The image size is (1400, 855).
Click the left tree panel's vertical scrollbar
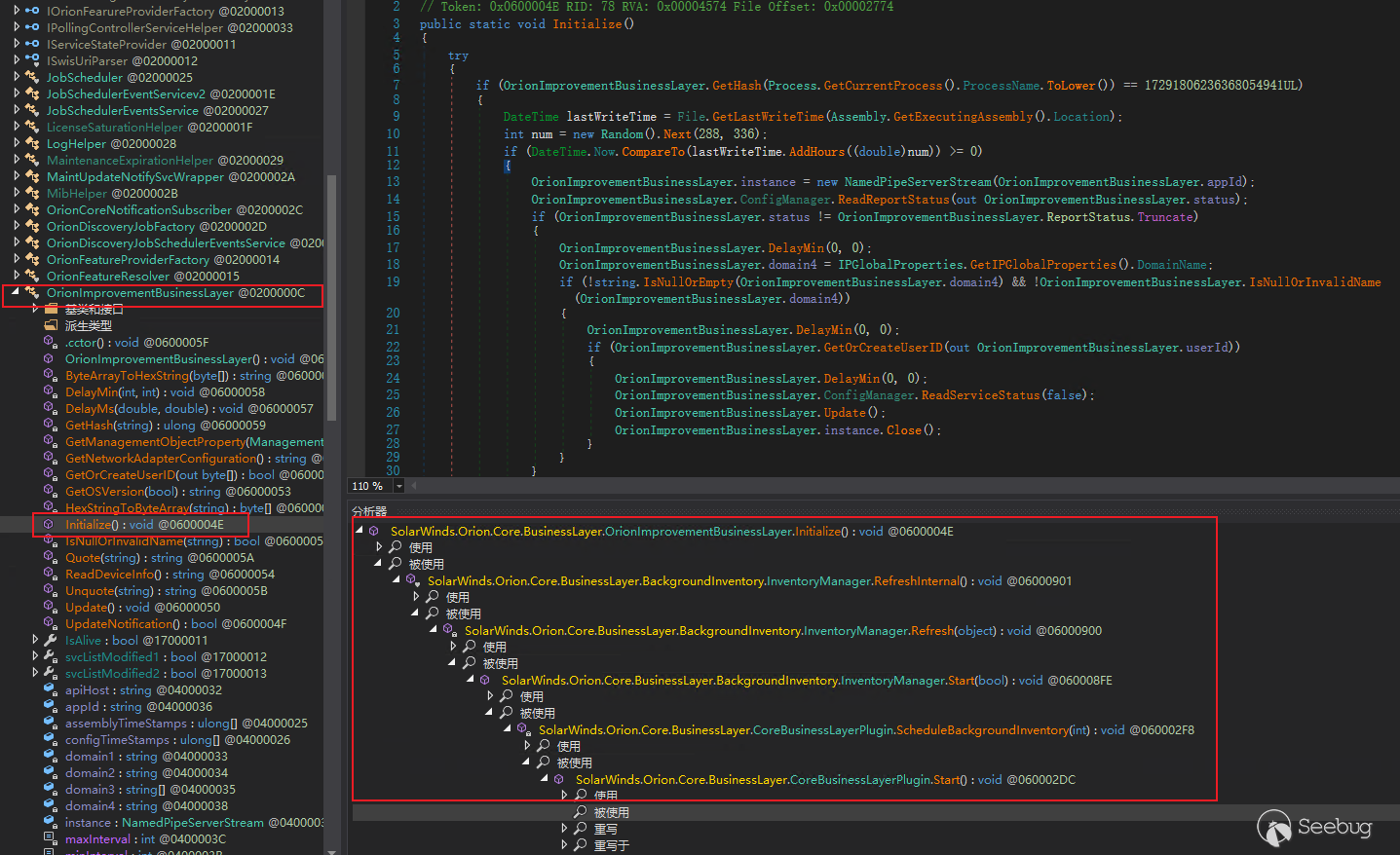click(x=331, y=292)
